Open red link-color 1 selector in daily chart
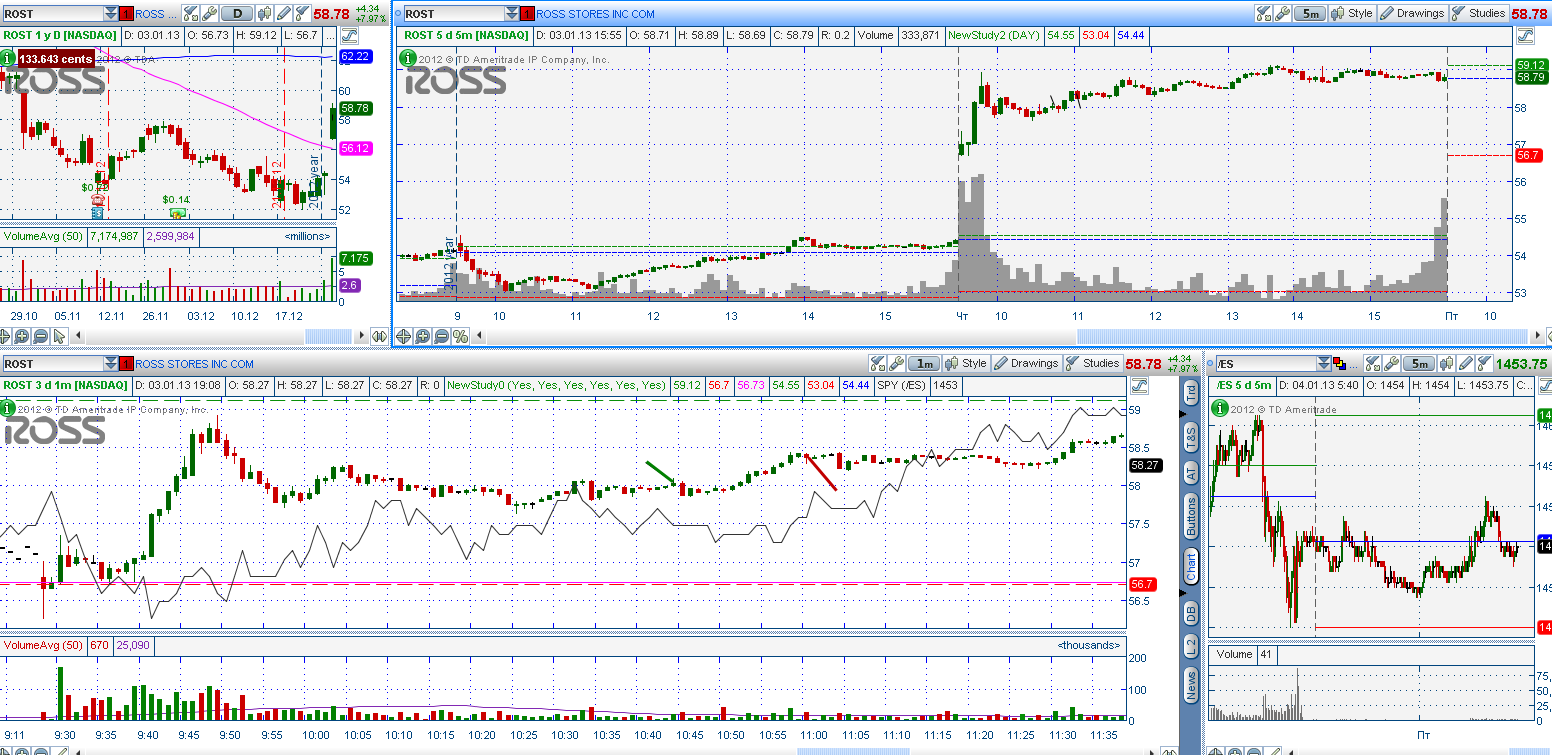 [x=126, y=14]
